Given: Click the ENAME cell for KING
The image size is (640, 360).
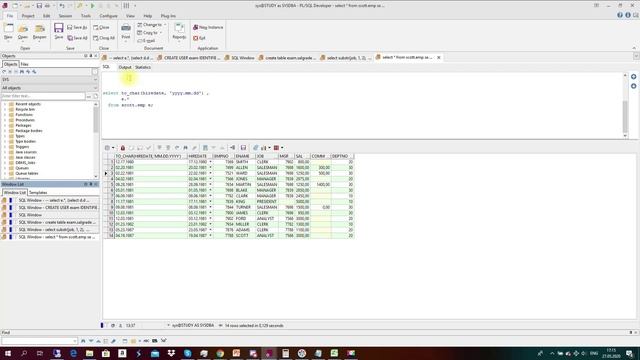Looking at the screenshot, I should [x=245, y=202].
